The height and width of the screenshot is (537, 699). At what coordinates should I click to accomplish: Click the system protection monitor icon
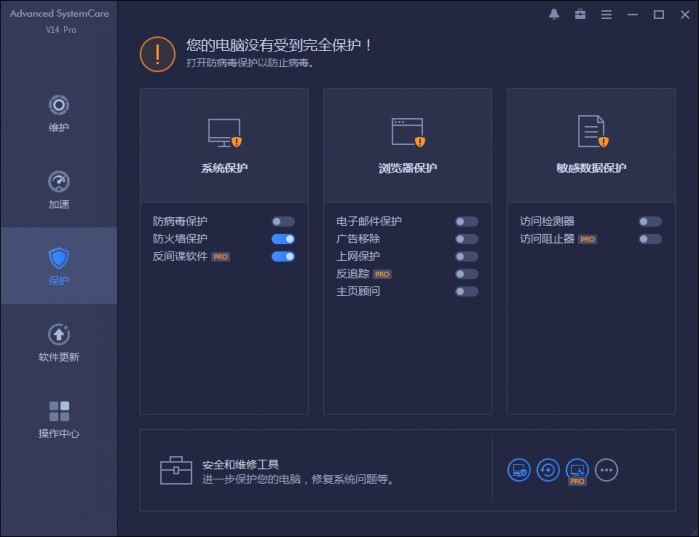pyautogui.click(x=224, y=132)
